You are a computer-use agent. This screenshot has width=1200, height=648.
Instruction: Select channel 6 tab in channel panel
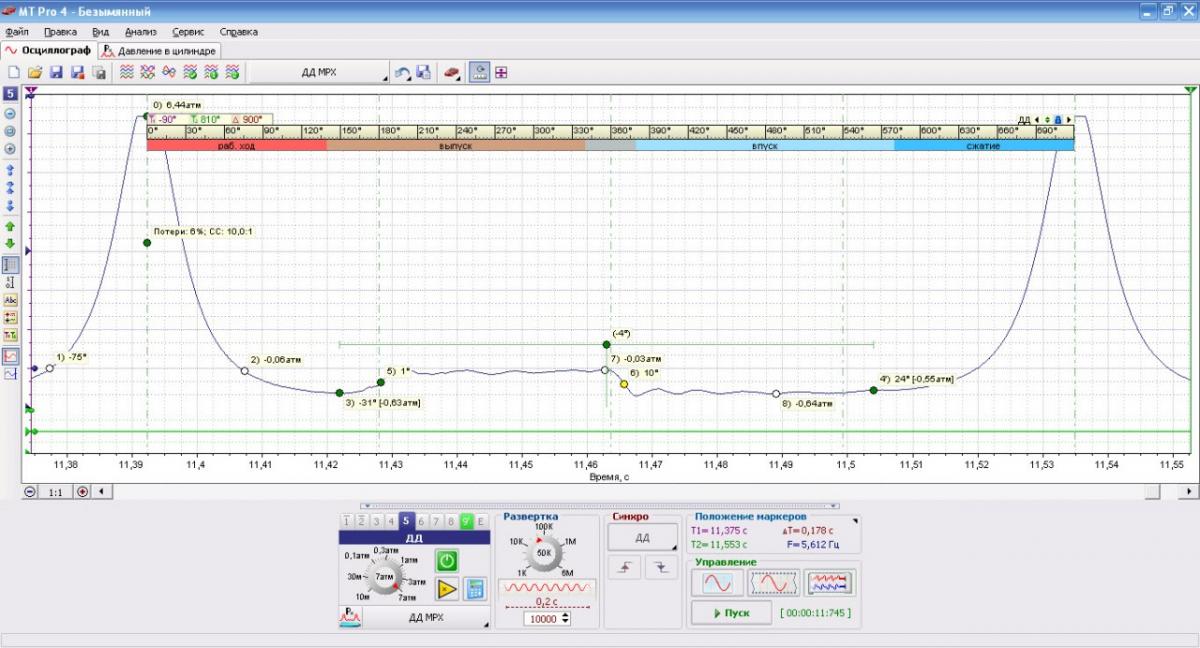pos(420,521)
